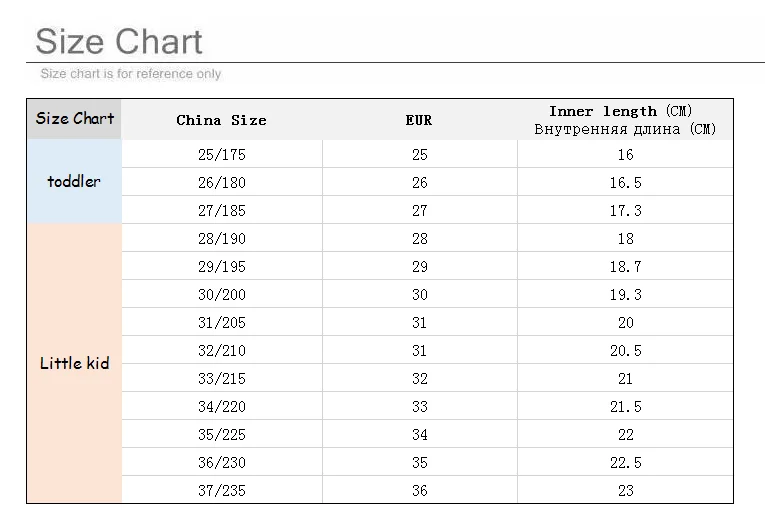Select EUR value in the 36/230 row
Screen dimensions: 765x528
(x=419, y=463)
